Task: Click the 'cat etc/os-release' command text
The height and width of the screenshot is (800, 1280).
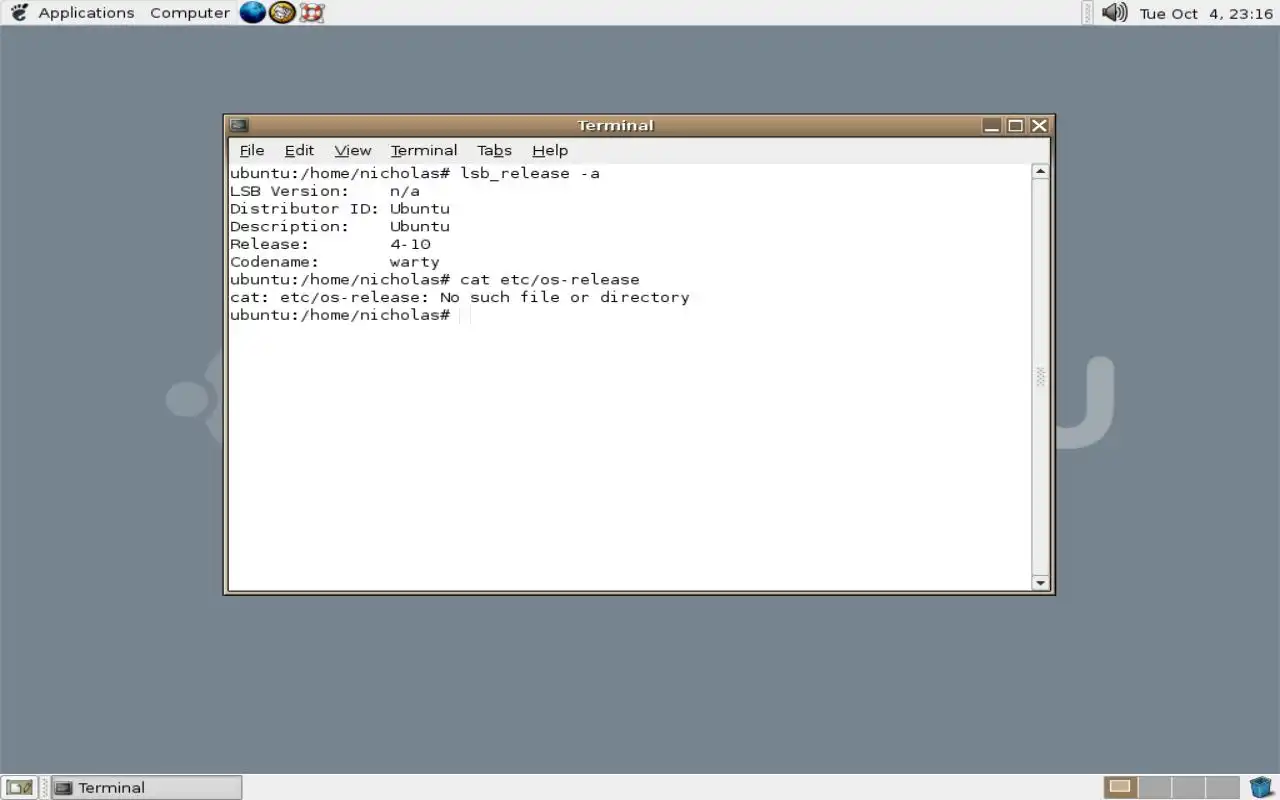Action: coord(549,280)
